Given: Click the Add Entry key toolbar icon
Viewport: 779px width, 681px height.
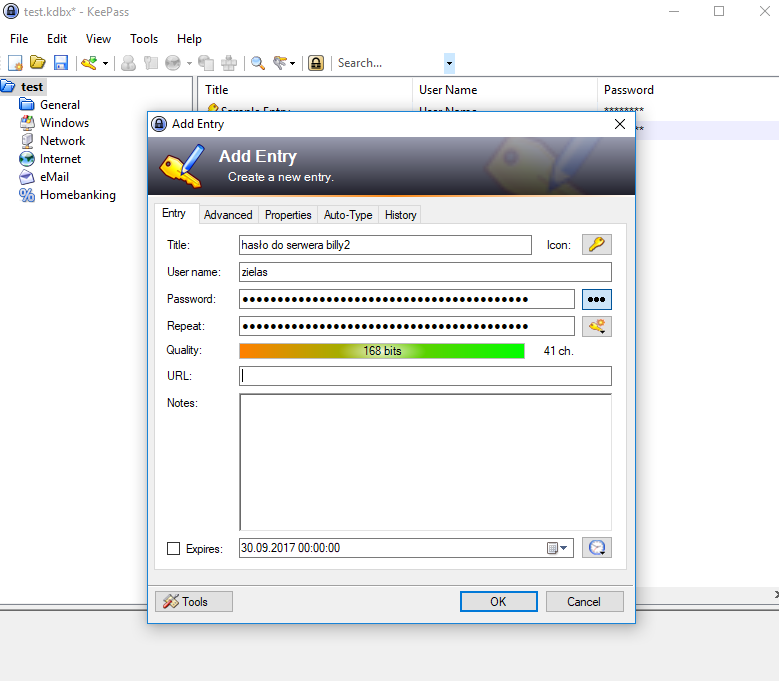Looking at the screenshot, I should (x=89, y=63).
